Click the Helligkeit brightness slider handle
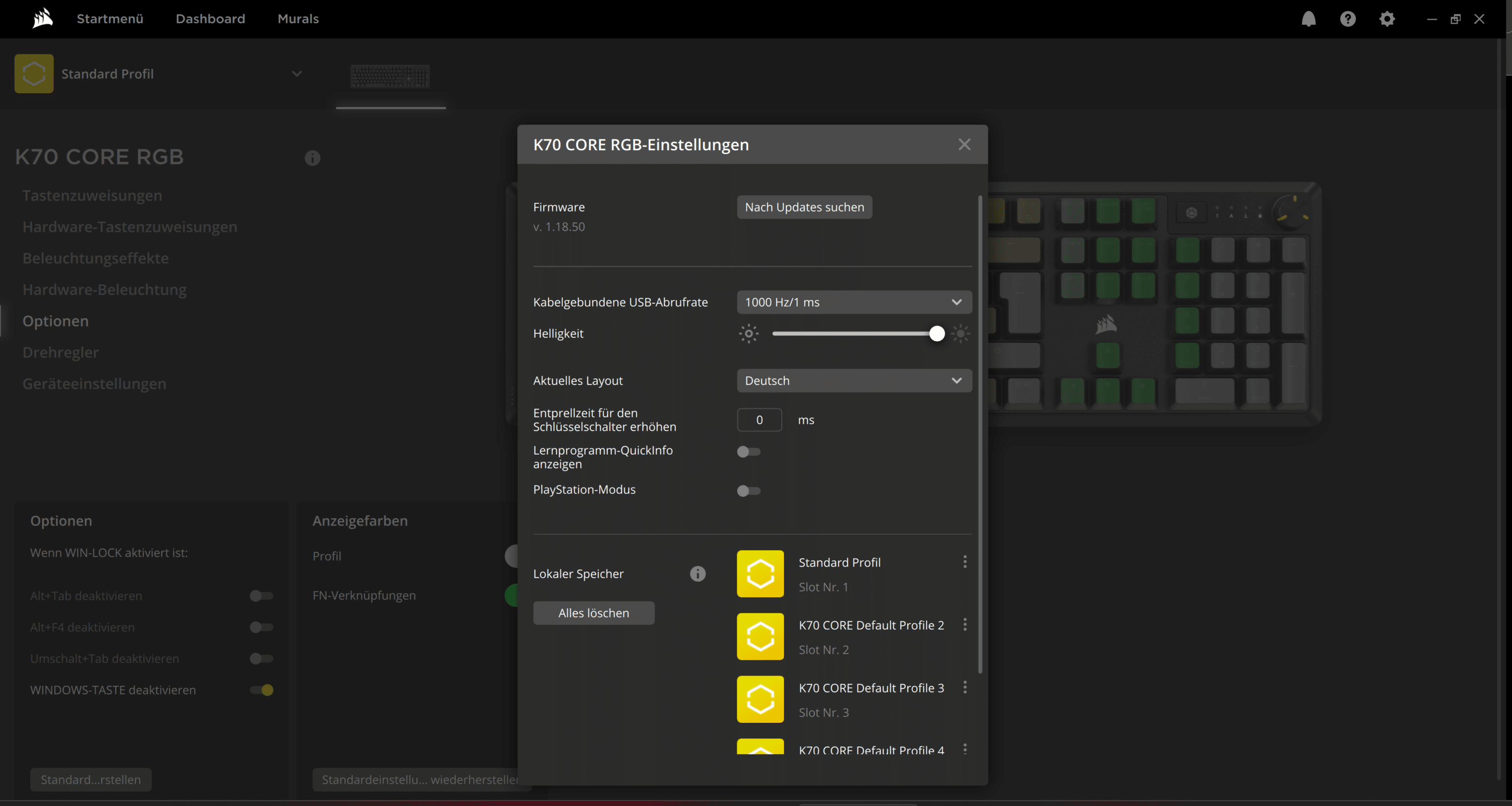 point(937,334)
